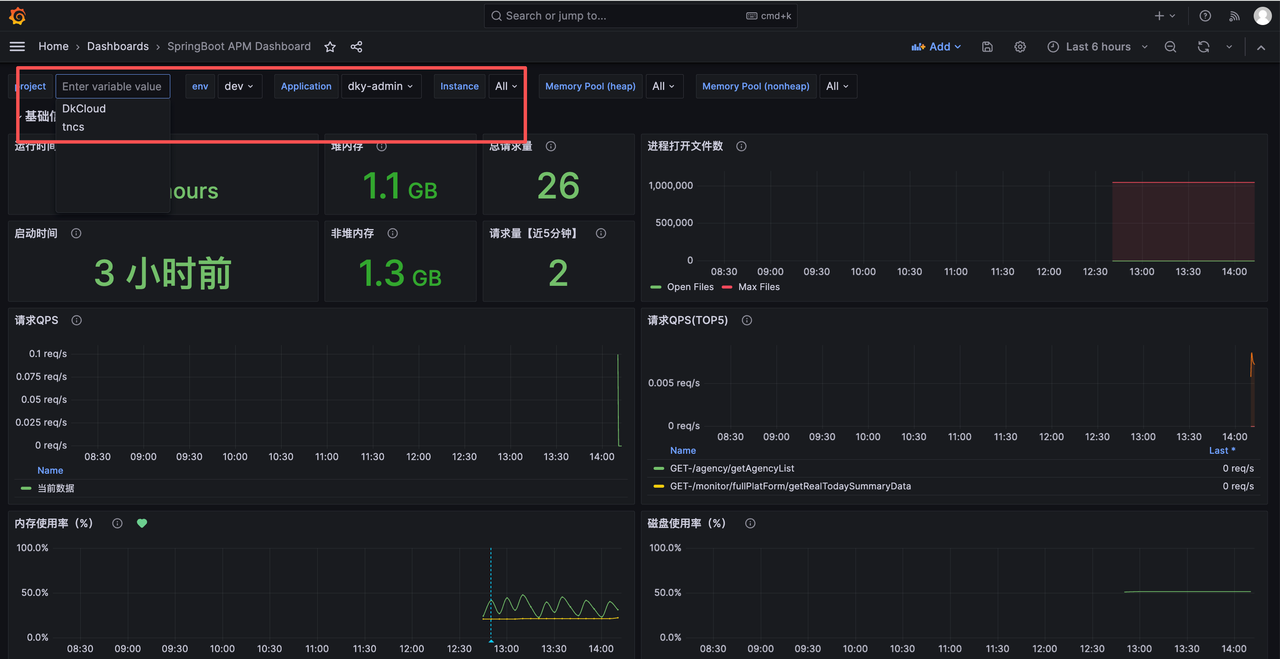The height and width of the screenshot is (659, 1280).
Task: Click the Add button in toolbar
Action: [935, 47]
